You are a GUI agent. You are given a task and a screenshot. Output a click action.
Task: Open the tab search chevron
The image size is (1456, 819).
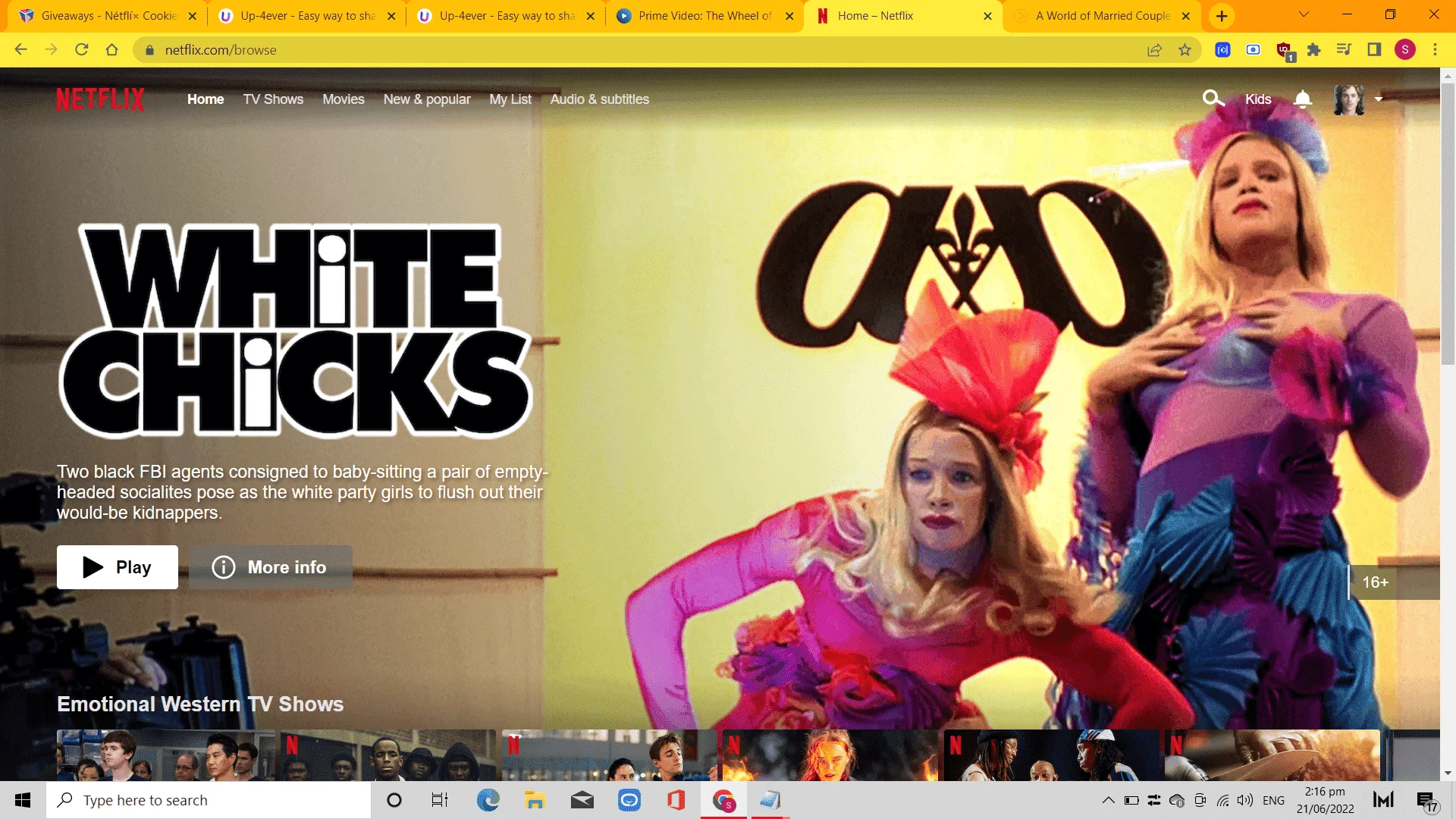(1304, 14)
